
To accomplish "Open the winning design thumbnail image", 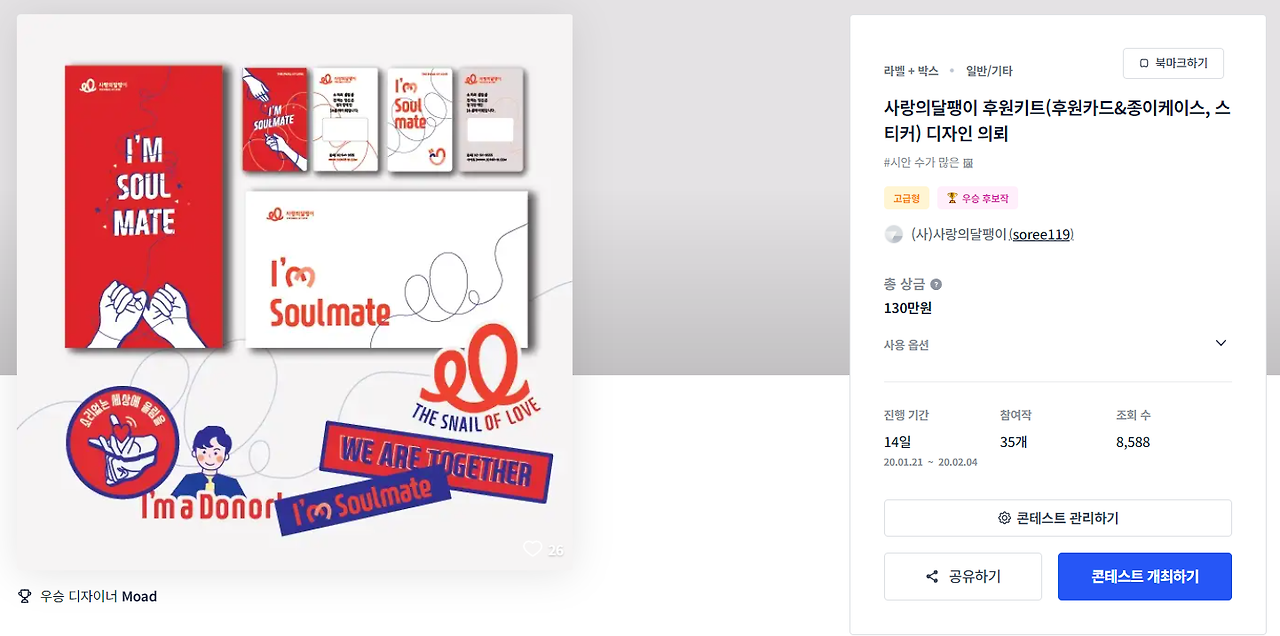I will click(x=295, y=292).
